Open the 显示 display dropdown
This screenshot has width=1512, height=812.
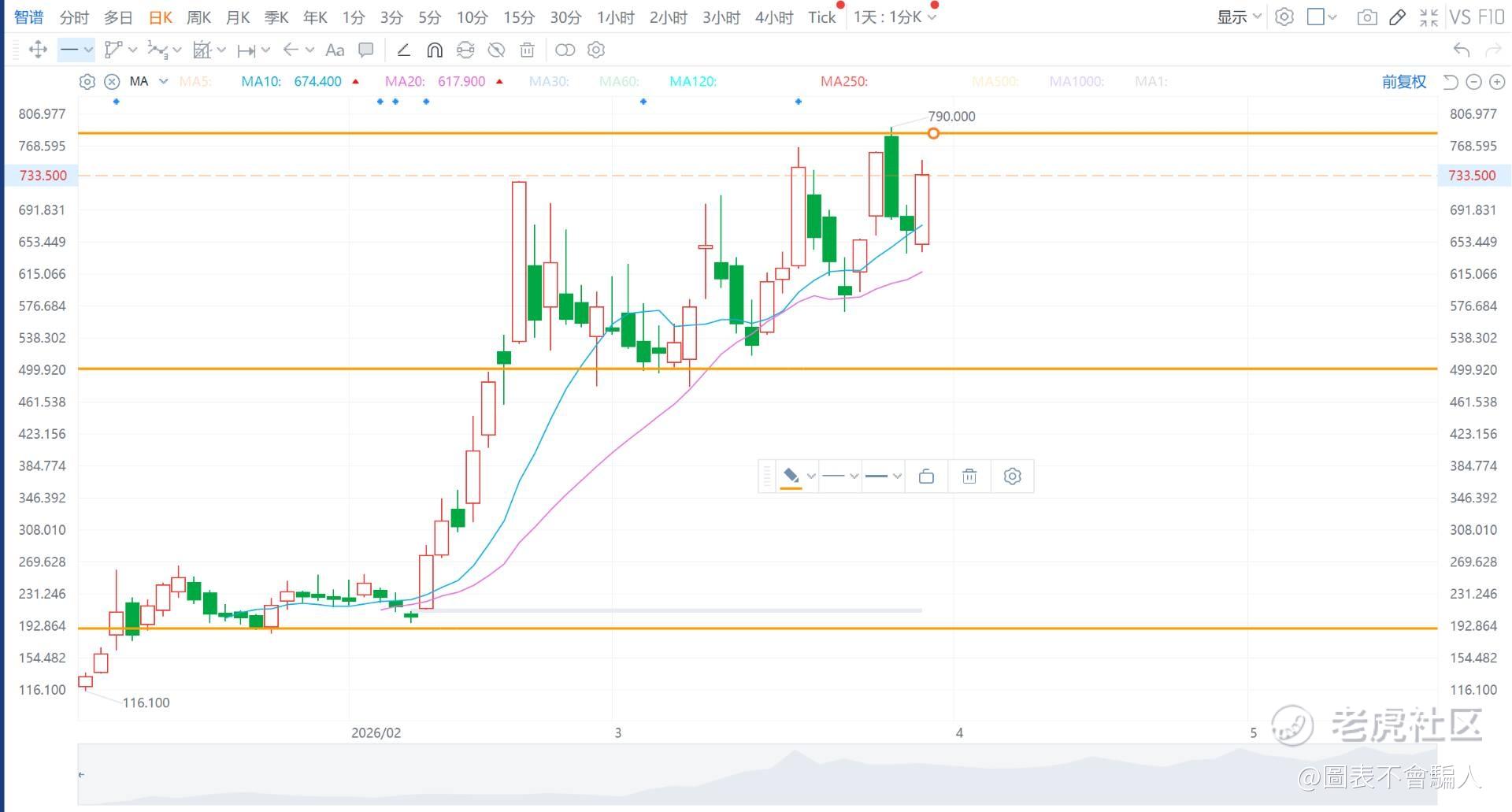click(1240, 17)
